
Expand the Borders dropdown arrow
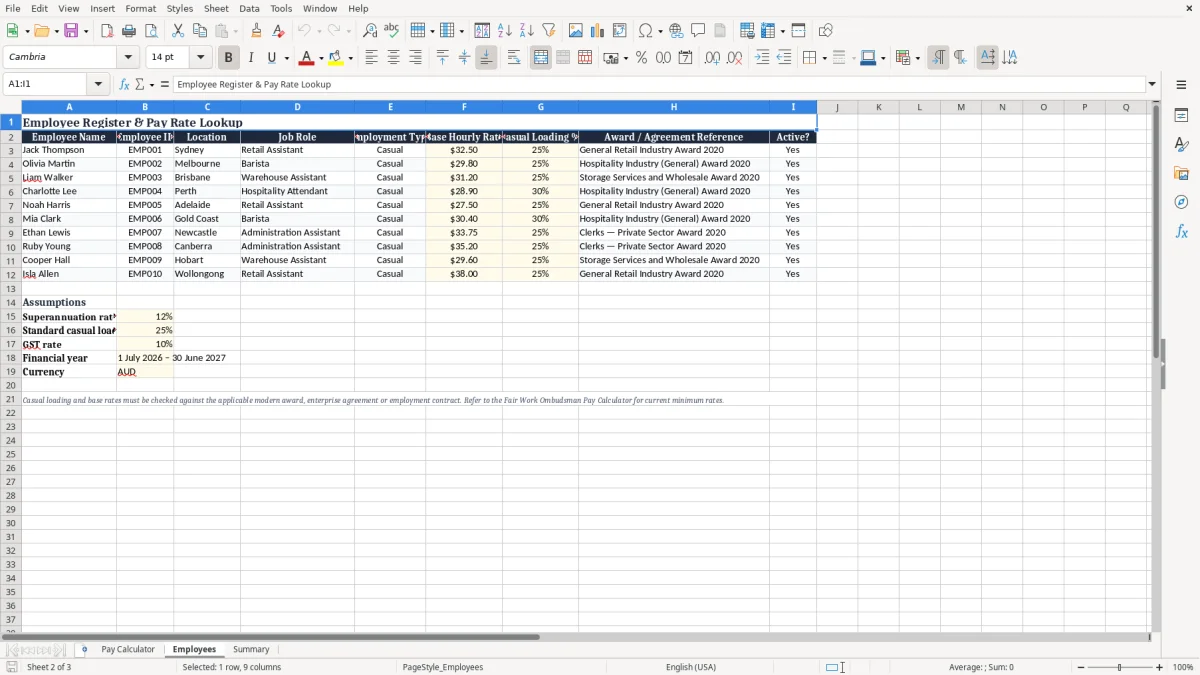pyautogui.click(x=824, y=58)
